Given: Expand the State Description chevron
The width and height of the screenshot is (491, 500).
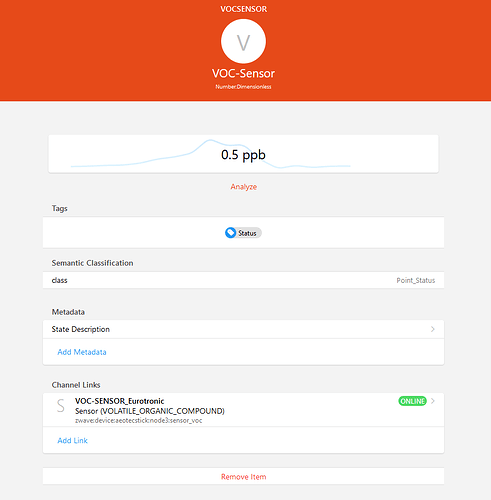Looking at the screenshot, I should 433,329.
